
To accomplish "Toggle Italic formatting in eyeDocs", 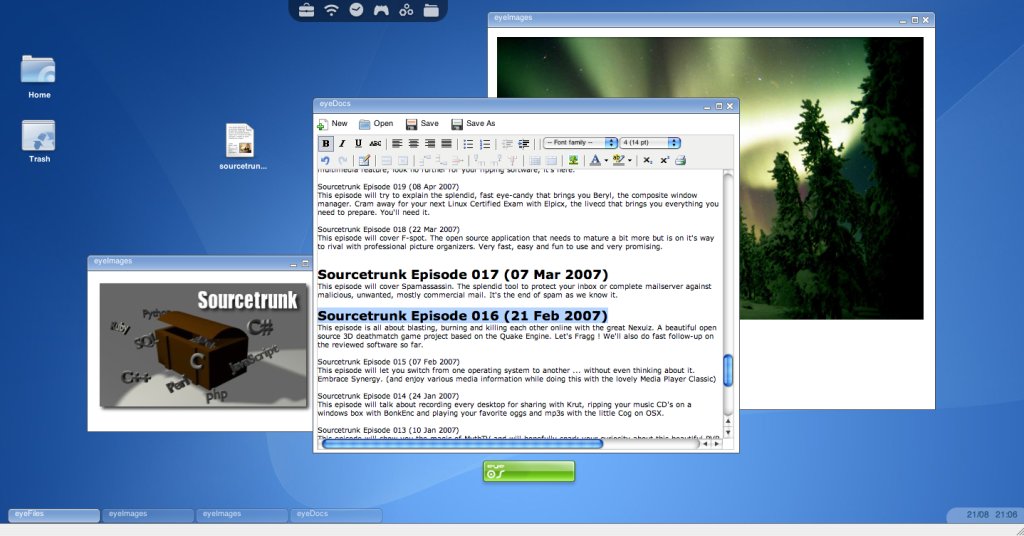I will pos(342,143).
